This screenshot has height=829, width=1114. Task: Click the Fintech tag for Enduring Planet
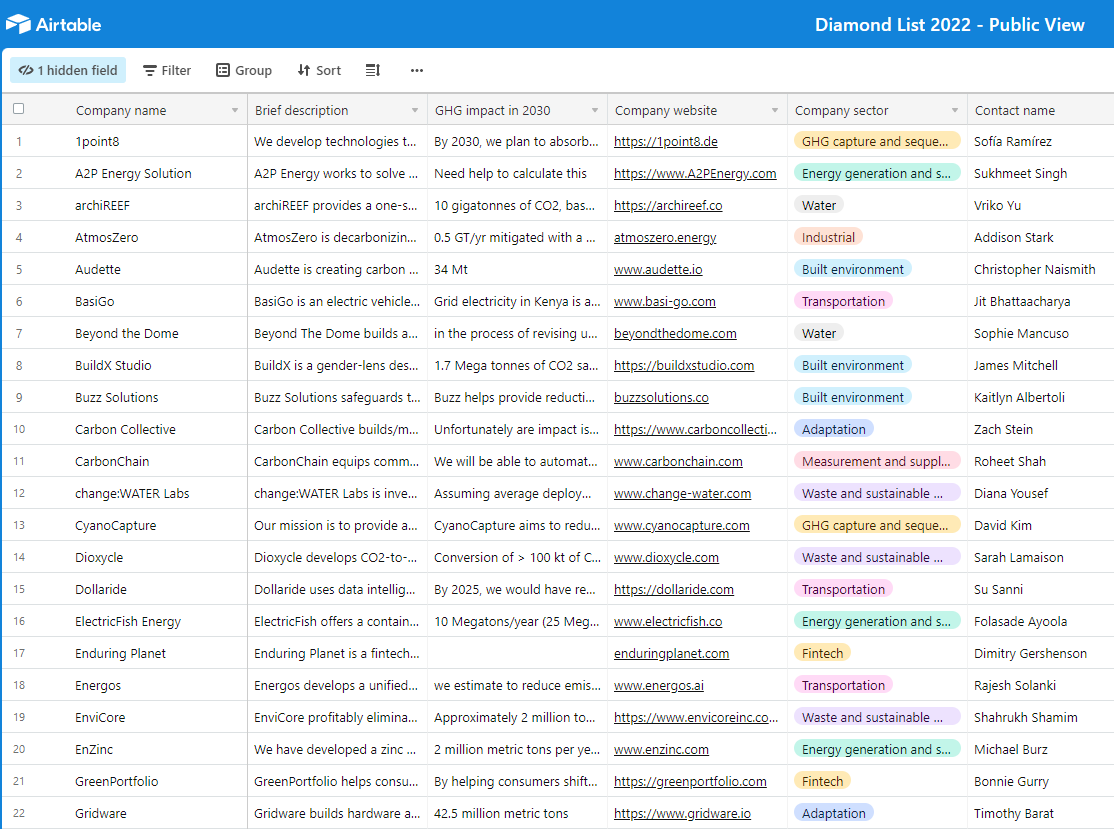(822, 653)
